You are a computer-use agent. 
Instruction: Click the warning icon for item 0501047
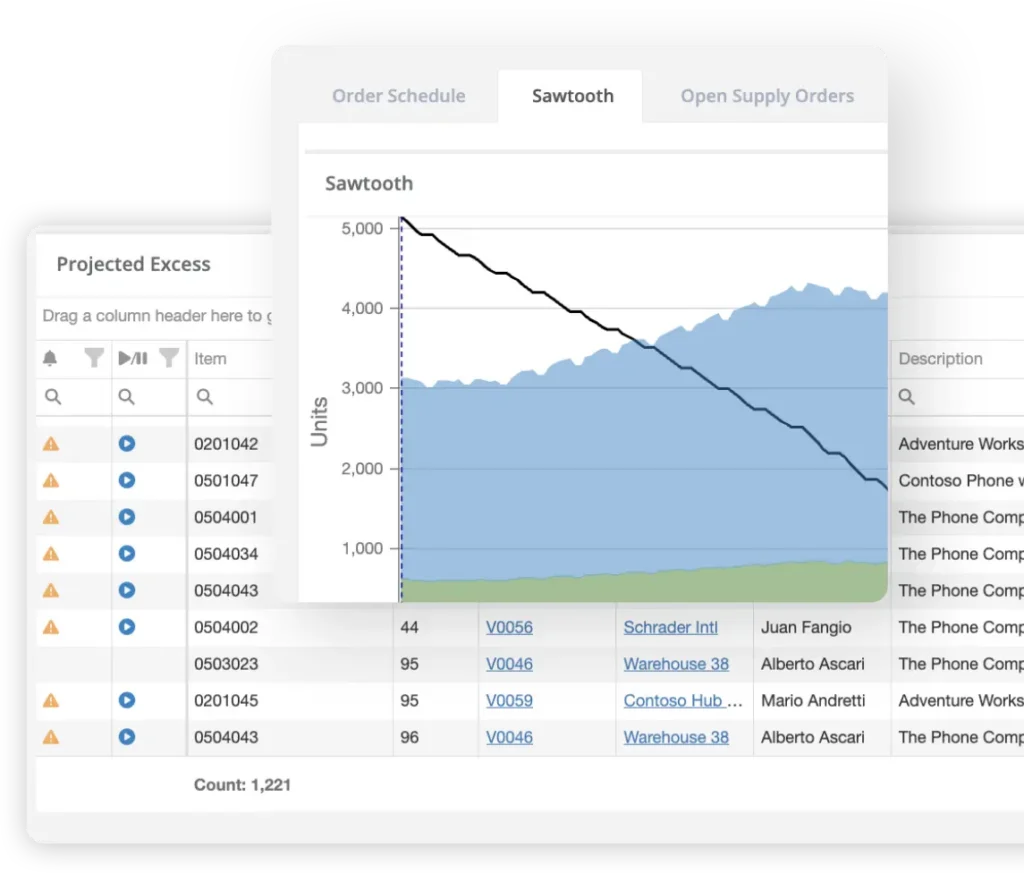51,481
